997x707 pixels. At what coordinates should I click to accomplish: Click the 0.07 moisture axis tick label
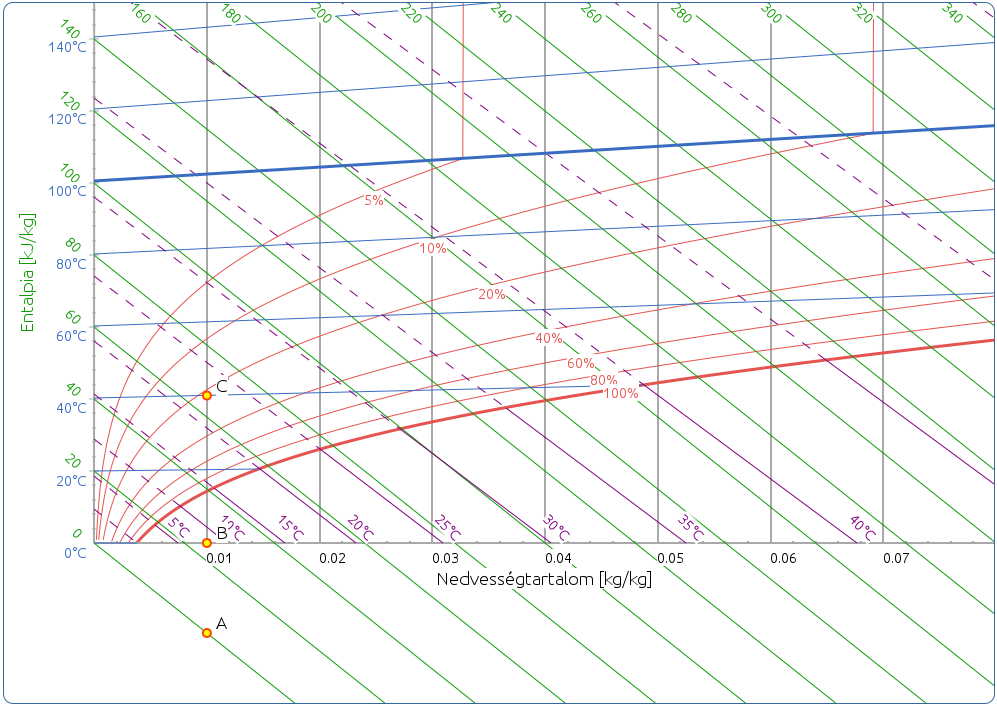[x=897, y=558]
